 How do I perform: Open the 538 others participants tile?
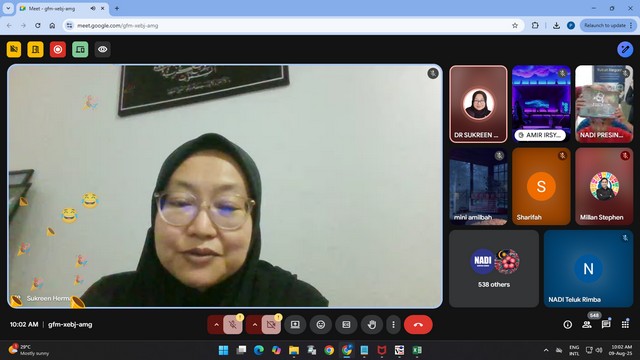point(494,269)
